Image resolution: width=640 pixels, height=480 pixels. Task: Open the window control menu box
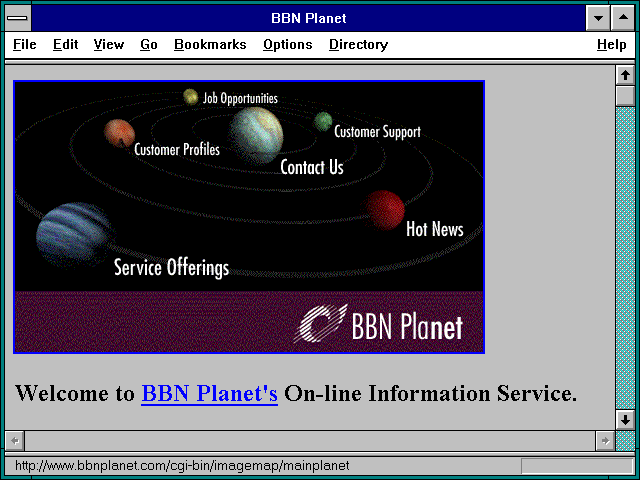[18, 18]
